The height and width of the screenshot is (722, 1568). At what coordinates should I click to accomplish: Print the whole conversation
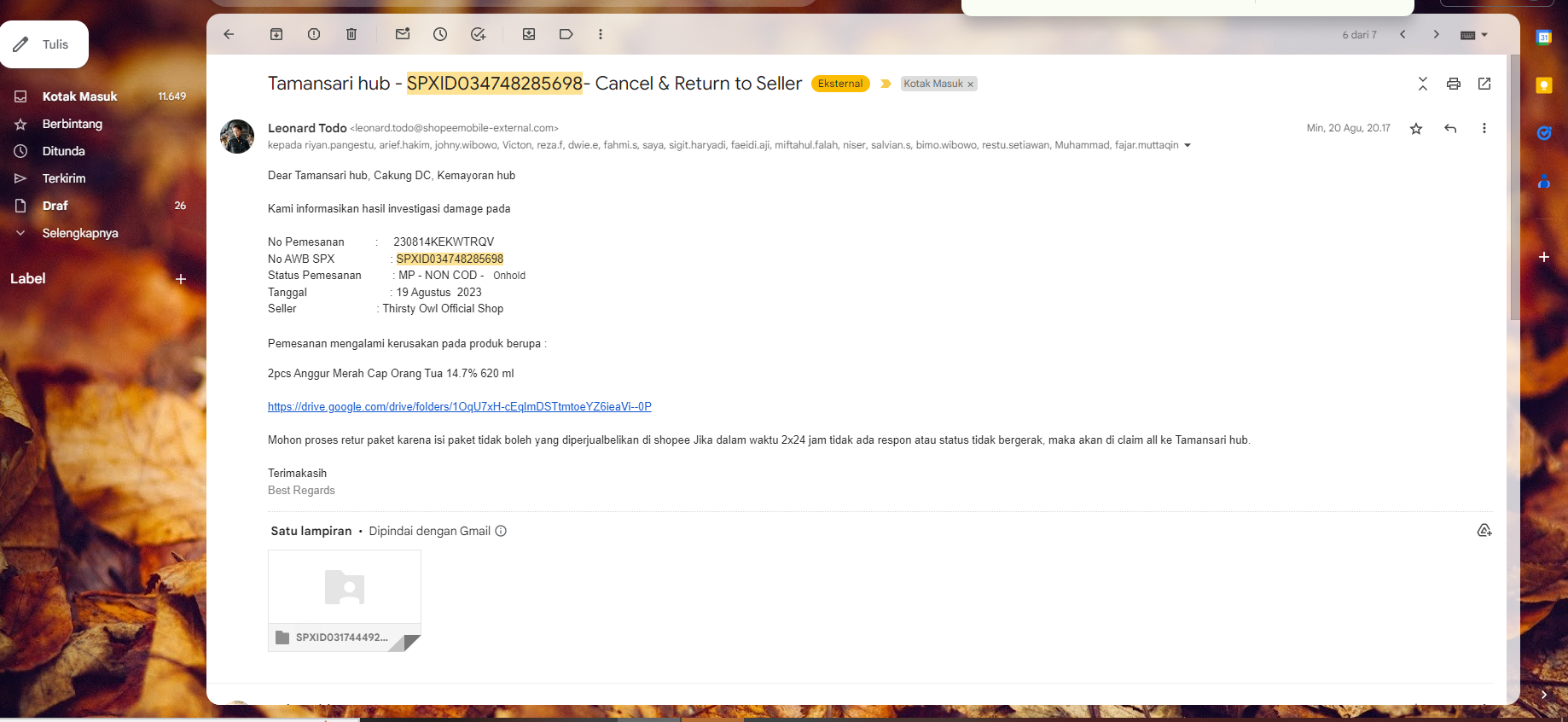[x=1454, y=83]
